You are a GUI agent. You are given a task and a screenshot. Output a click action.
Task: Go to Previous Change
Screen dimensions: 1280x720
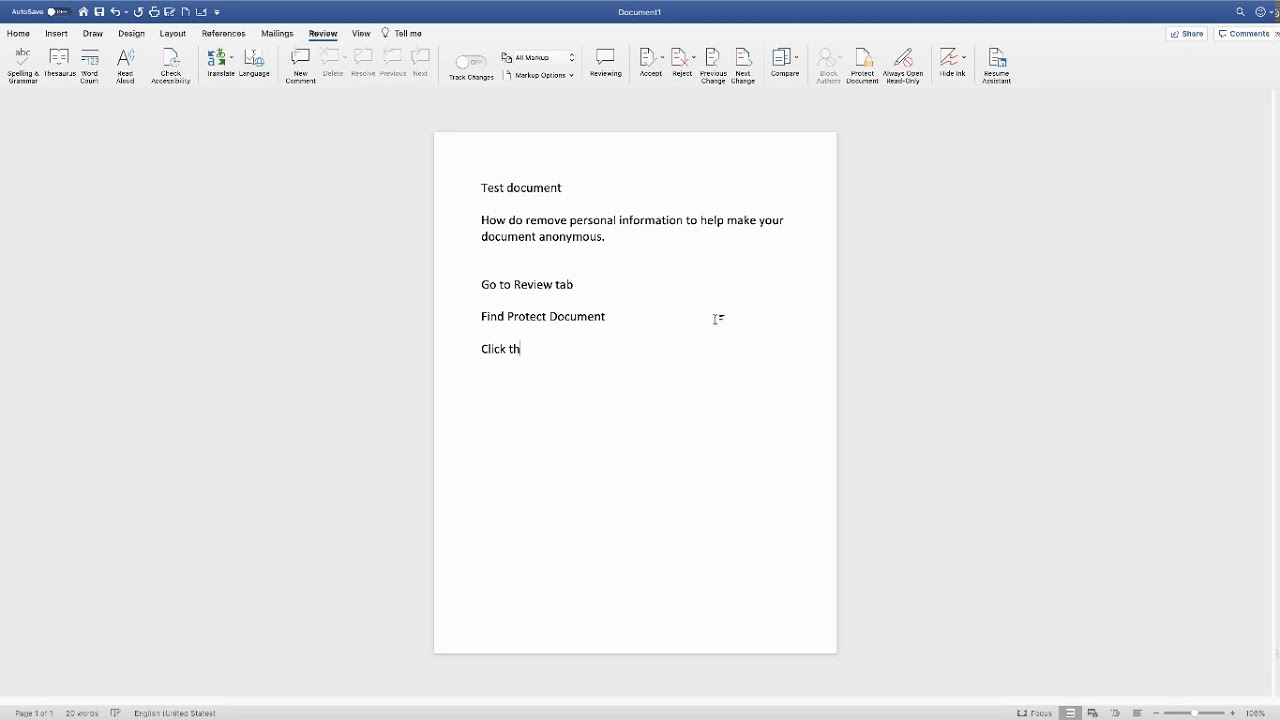pos(713,65)
